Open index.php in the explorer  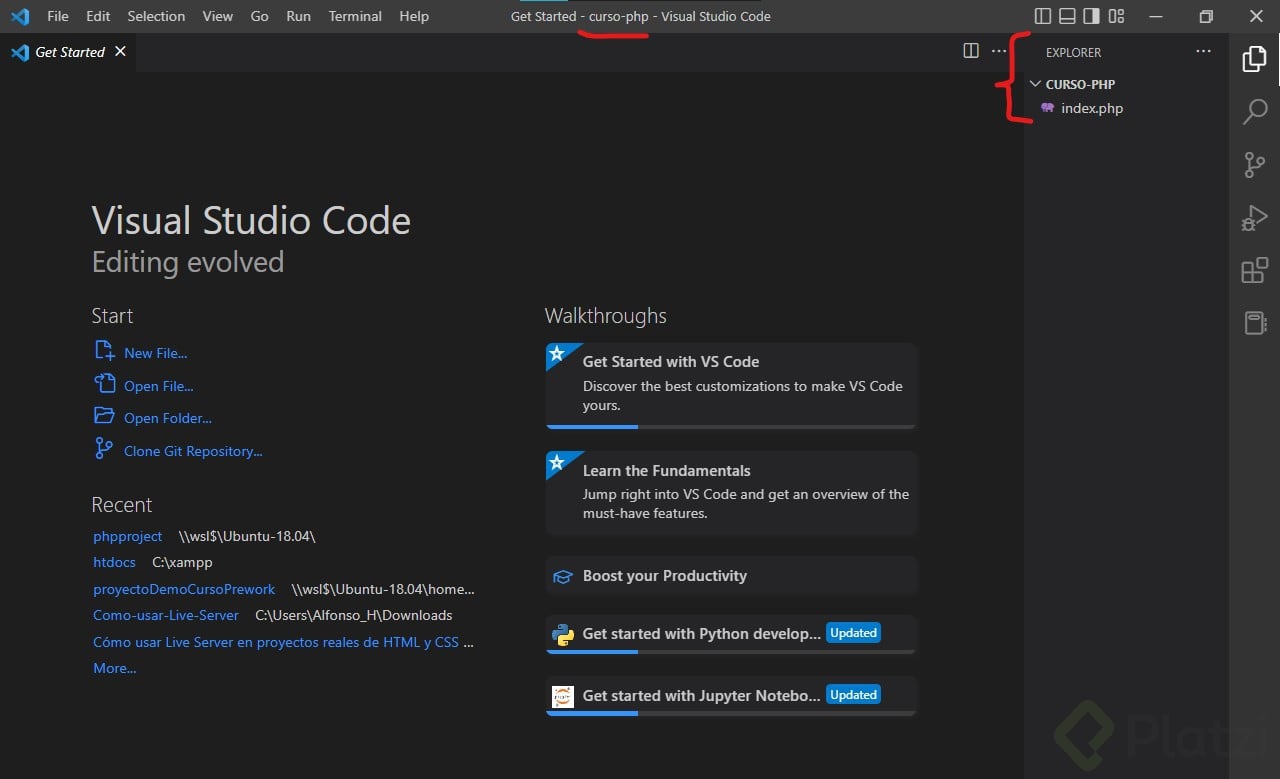click(1091, 108)
